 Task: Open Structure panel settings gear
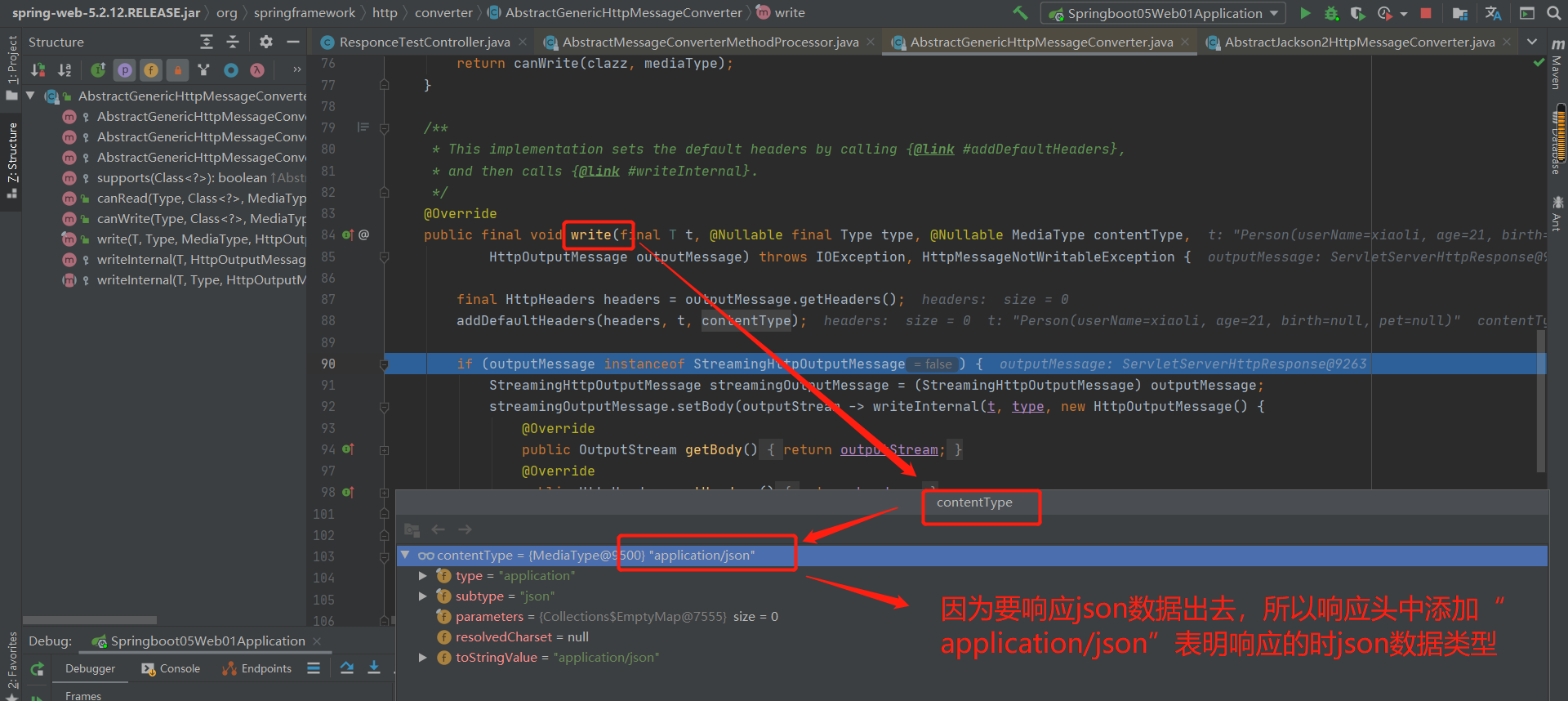(x=266, y=42)
